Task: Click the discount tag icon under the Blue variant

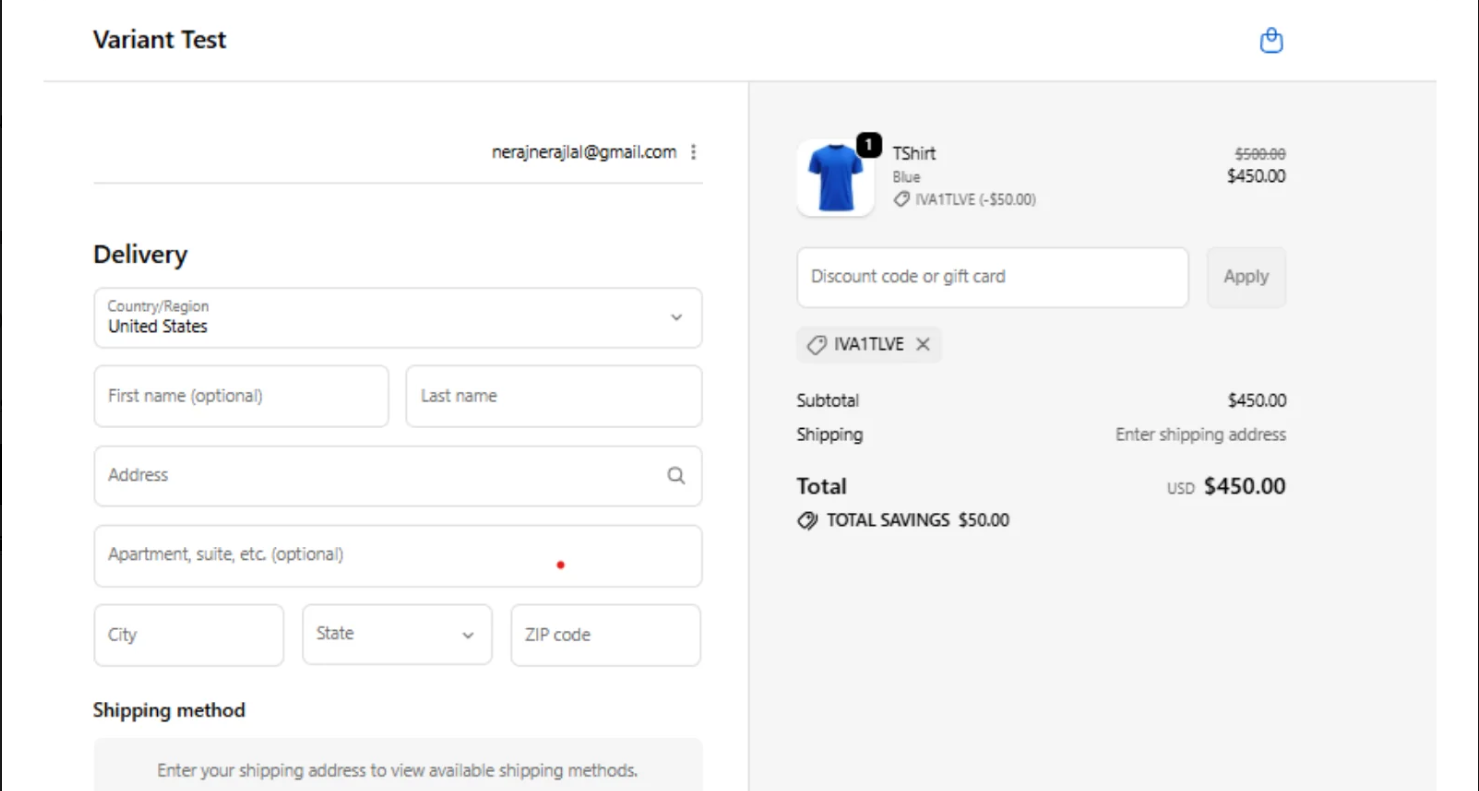Action: tap(902, 200)
